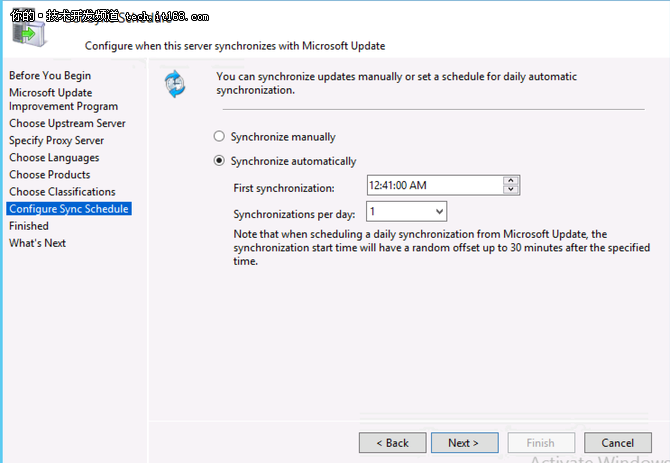
Task: Open Choose Products step
Action: [x=50, y=175]
